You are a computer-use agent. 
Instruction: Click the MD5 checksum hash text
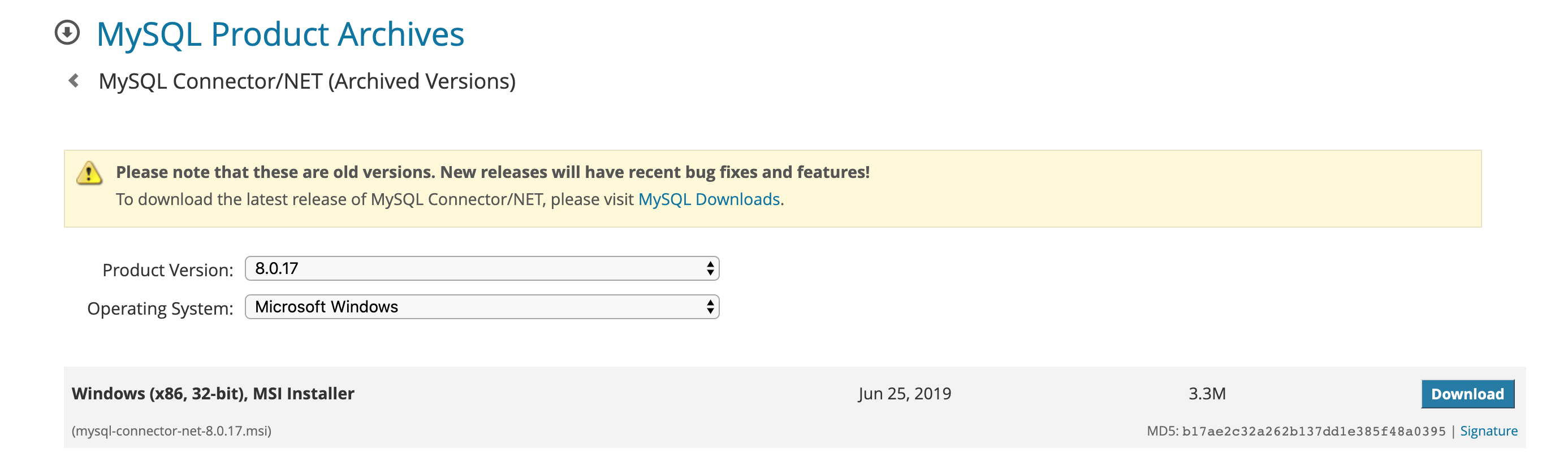[1313, 432]
